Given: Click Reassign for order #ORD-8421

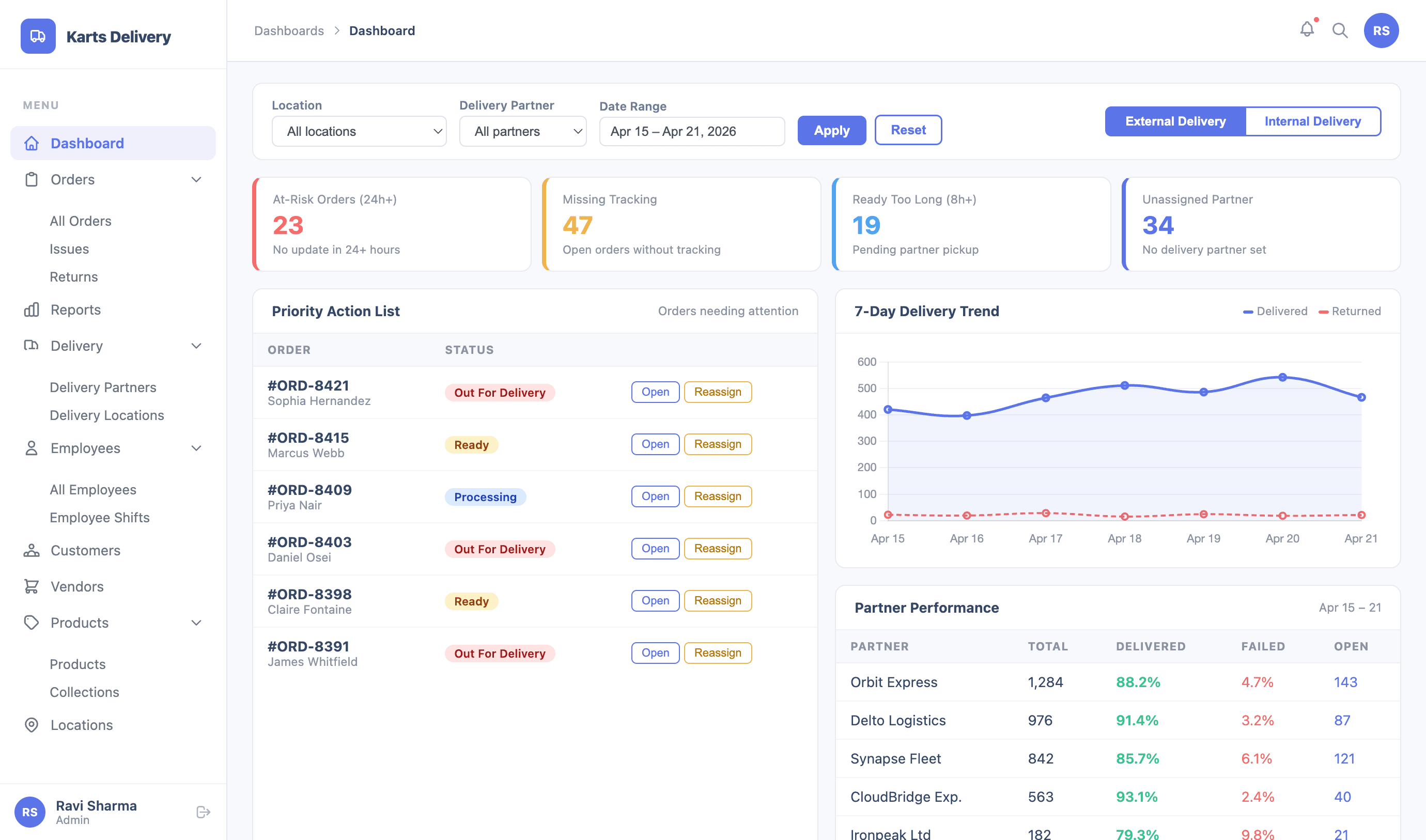Looking at the screenshot, I should pos(717,392).
